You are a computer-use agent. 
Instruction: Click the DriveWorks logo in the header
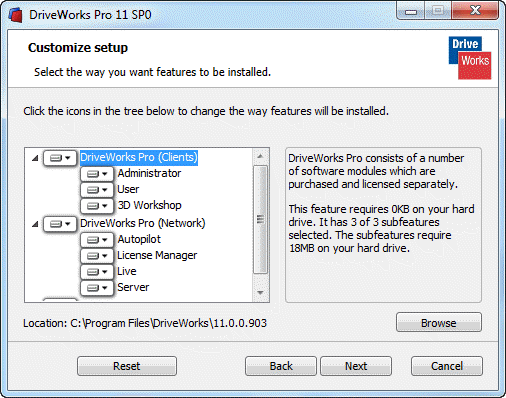[470, 58]
